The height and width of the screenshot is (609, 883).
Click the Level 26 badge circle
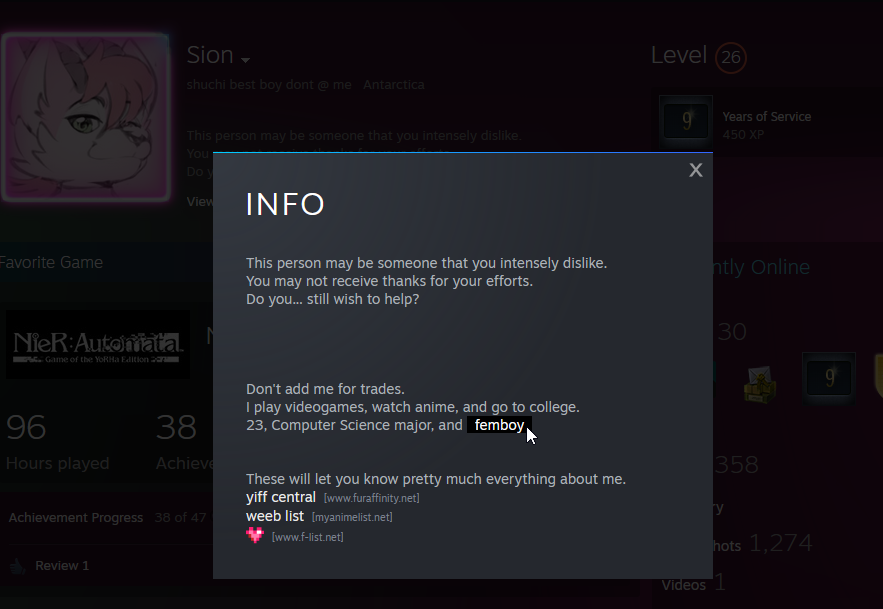click(730, 57)
